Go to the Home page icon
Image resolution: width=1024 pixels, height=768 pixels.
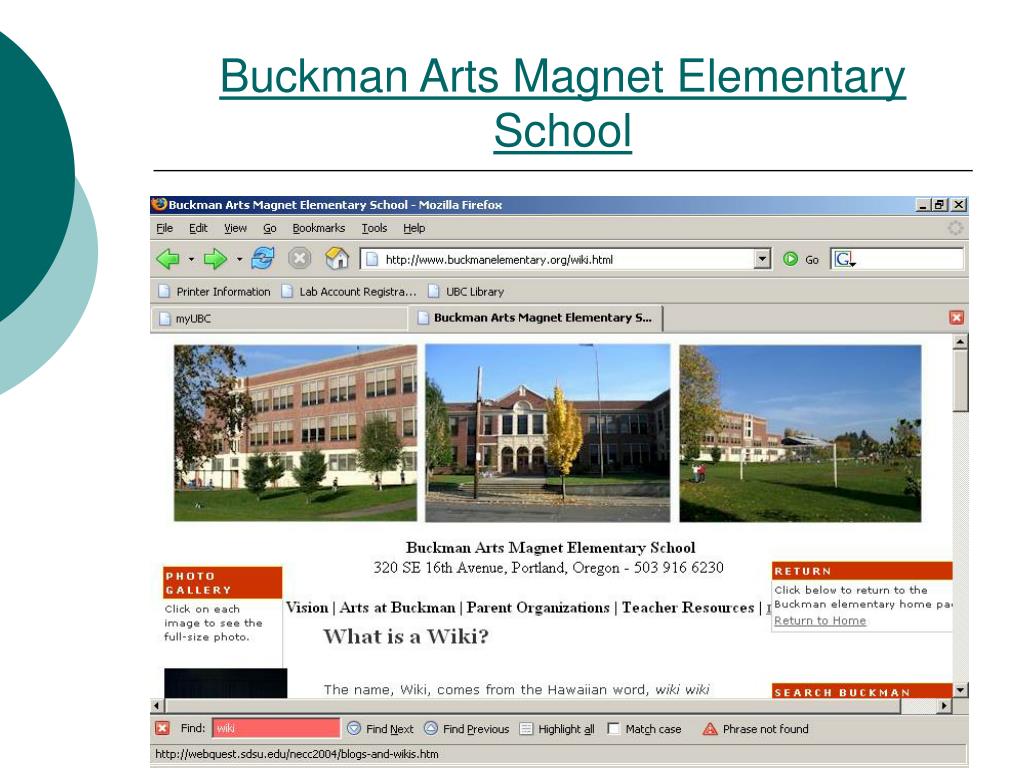337,259
